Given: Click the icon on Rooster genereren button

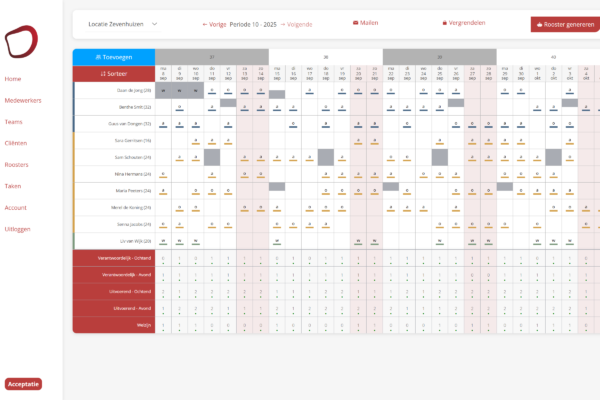Looking at the screenshot, I should [540, 24].
